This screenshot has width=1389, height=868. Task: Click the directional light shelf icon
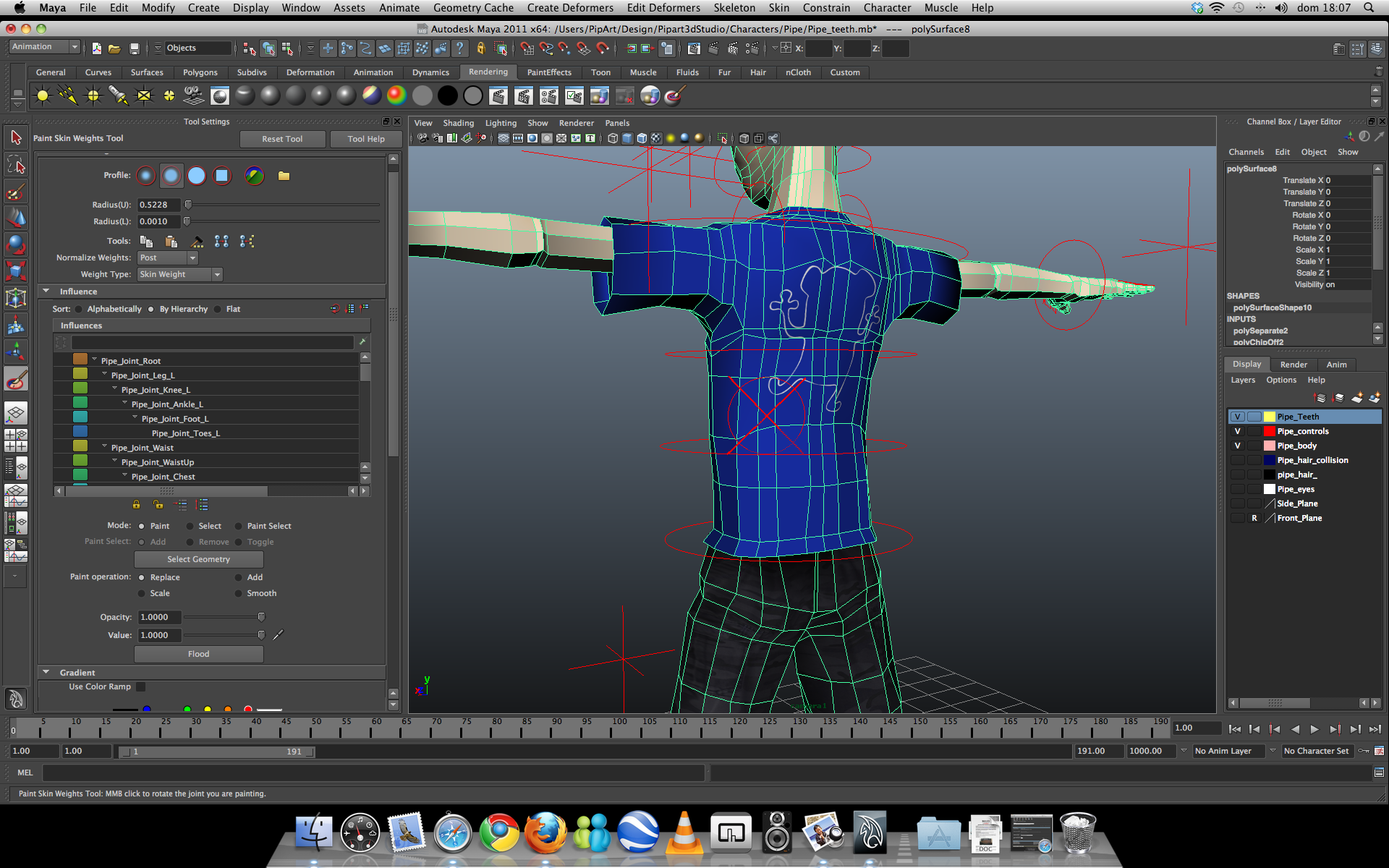[68, 95]
